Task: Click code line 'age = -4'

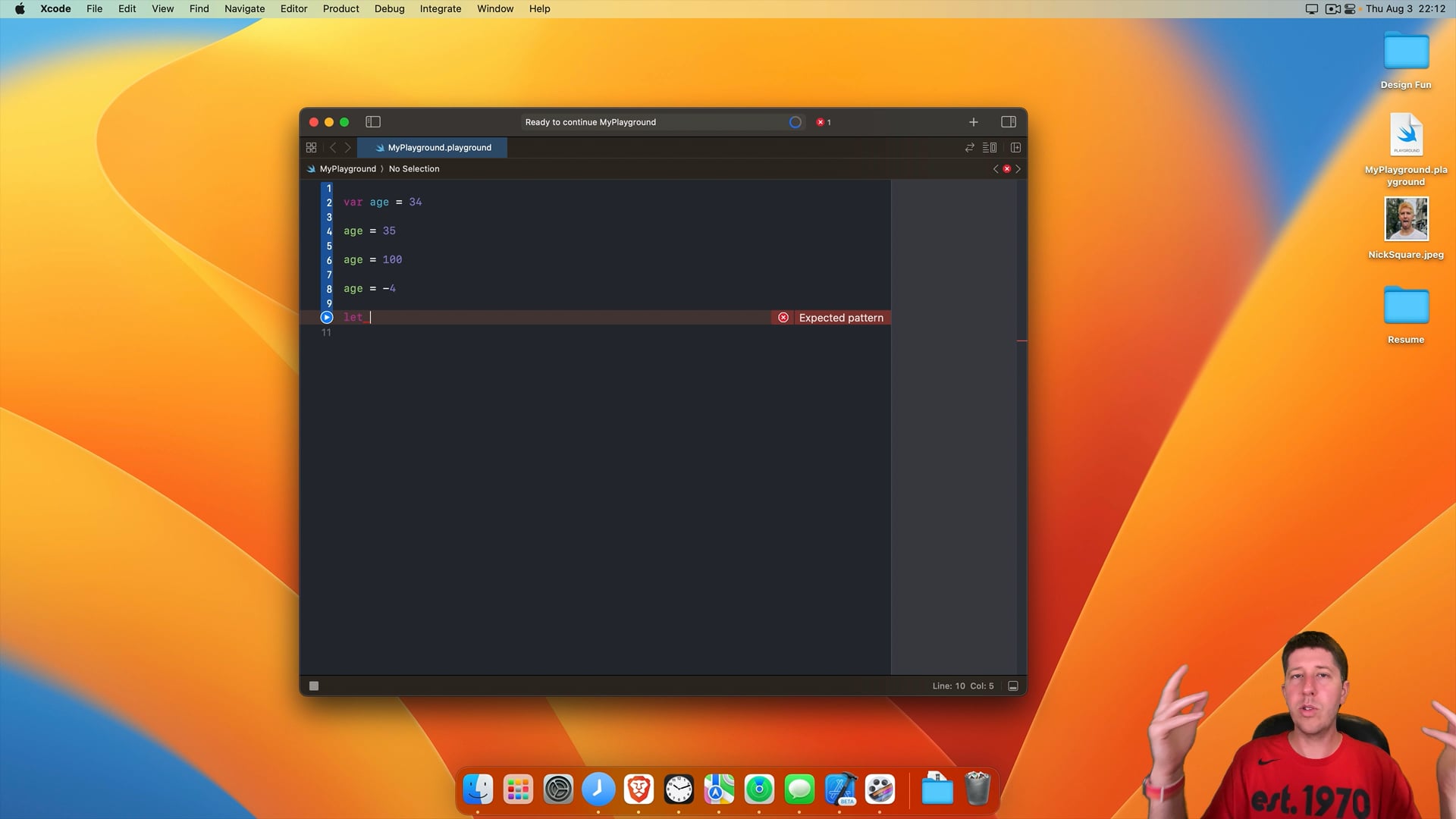Action: tap(369, 289)
